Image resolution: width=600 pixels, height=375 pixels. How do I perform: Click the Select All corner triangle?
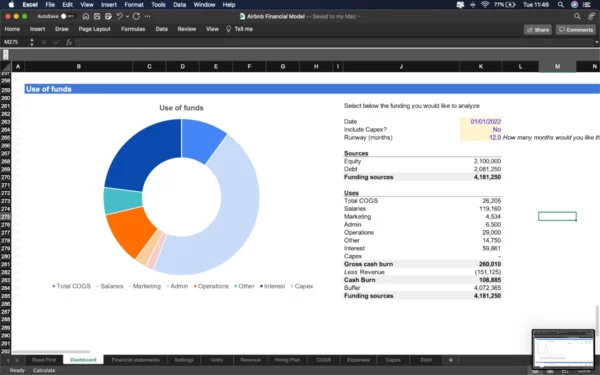click(6, 67)
